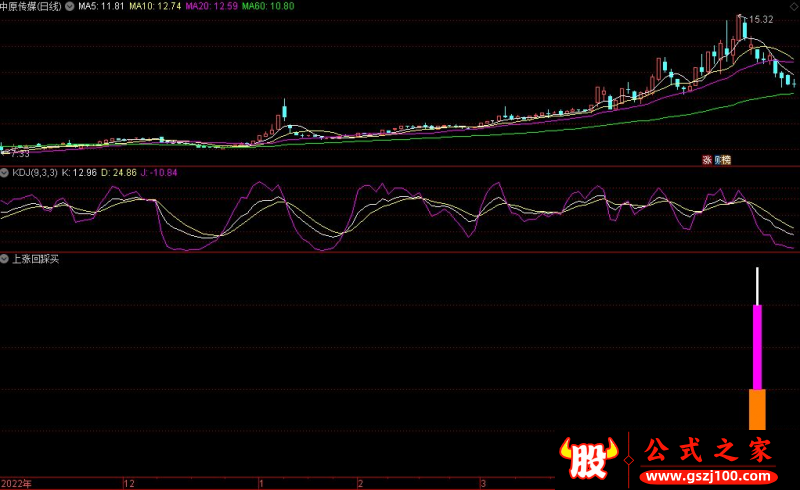Click the 2022年 timeline label
Screen dimensions: 800x490
click(x=17, y=483)
